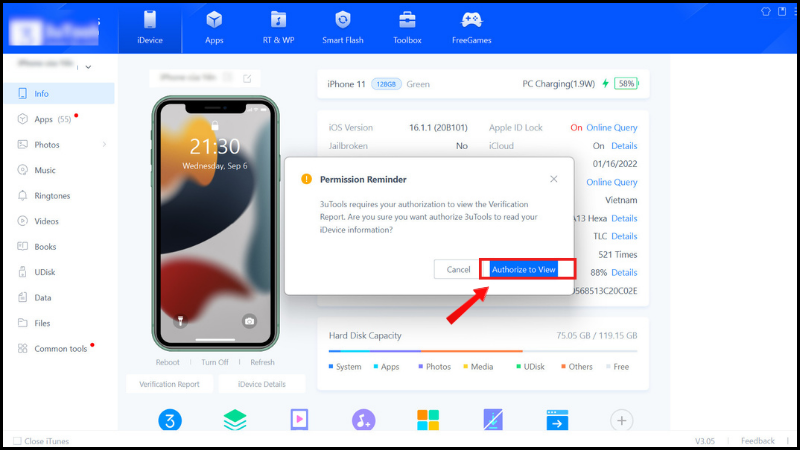Open the Toolbox tab
Screen dimensions: 800x450
coord(407,29)
